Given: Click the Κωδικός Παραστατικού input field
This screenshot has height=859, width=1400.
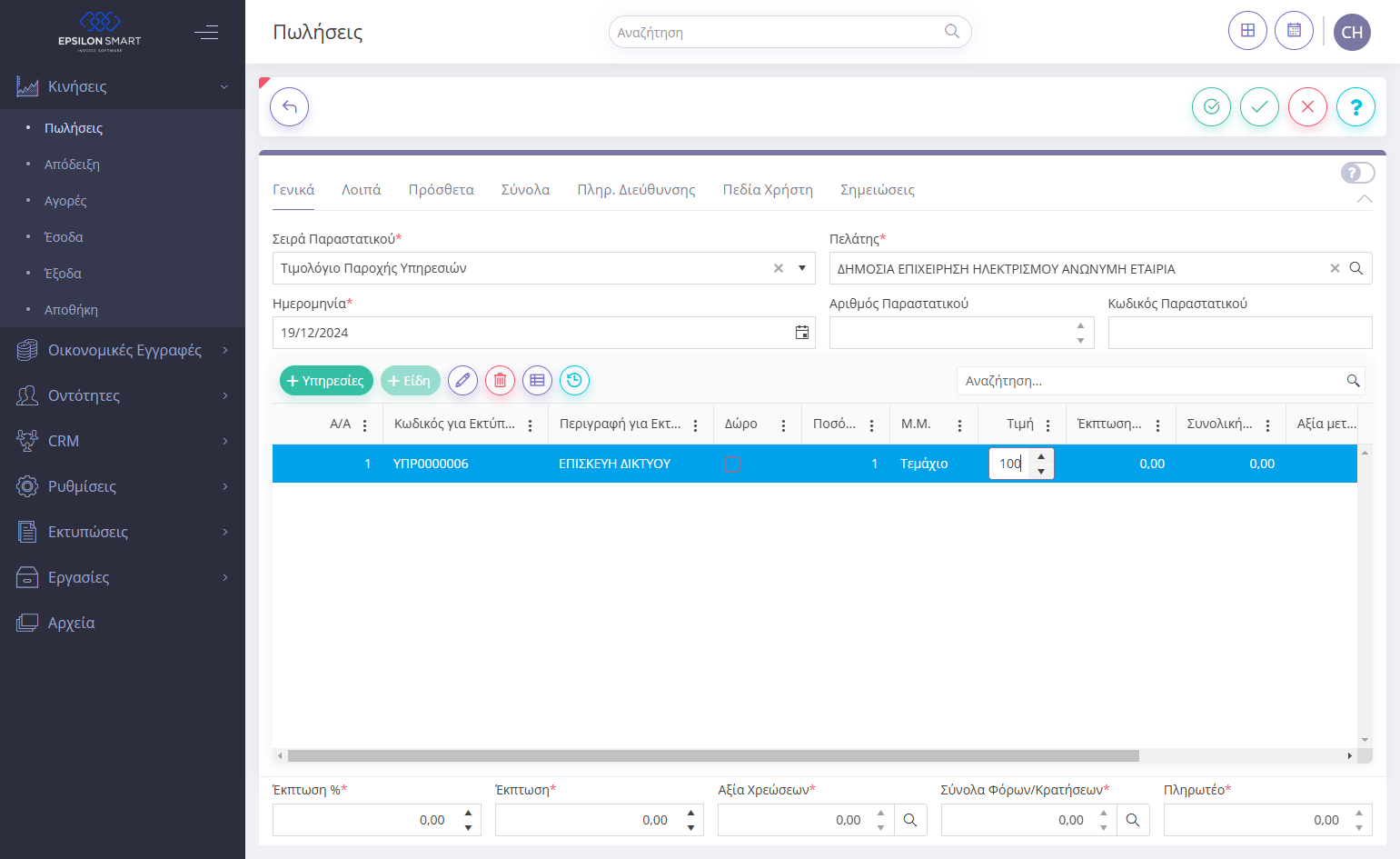Looking at the screenshot, I should (1240, 333).
